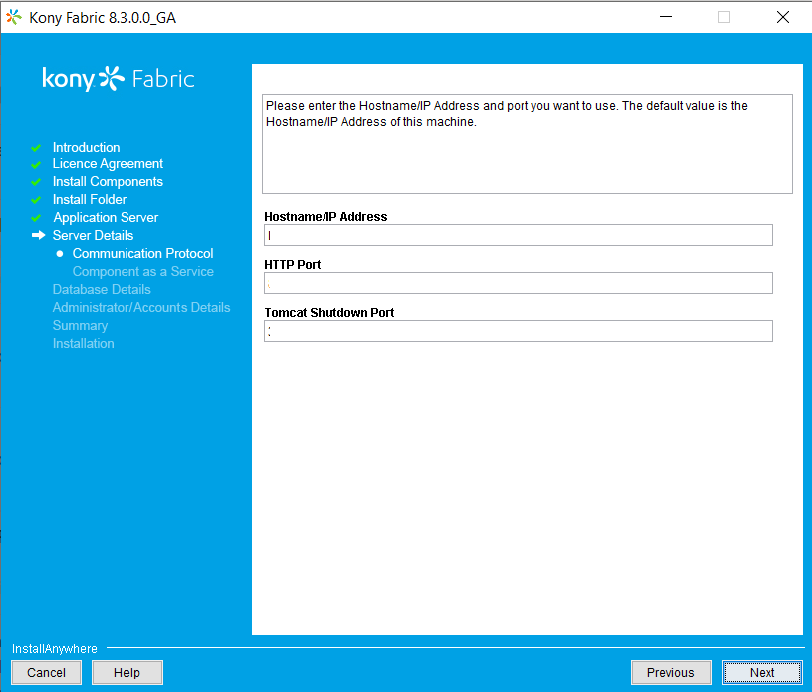Select the Database Details step

[102, 289]
